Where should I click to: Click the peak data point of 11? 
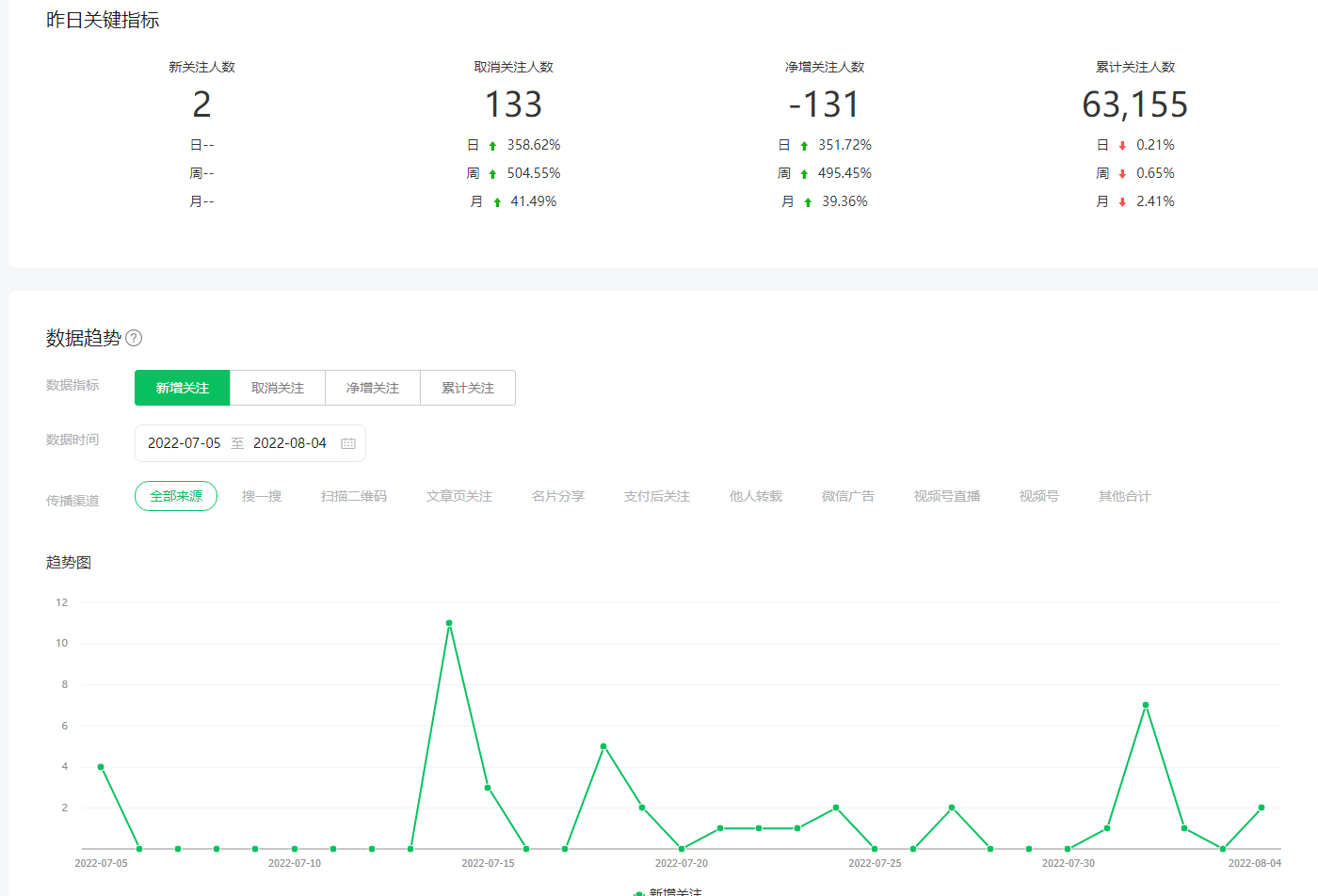point(449,623)
